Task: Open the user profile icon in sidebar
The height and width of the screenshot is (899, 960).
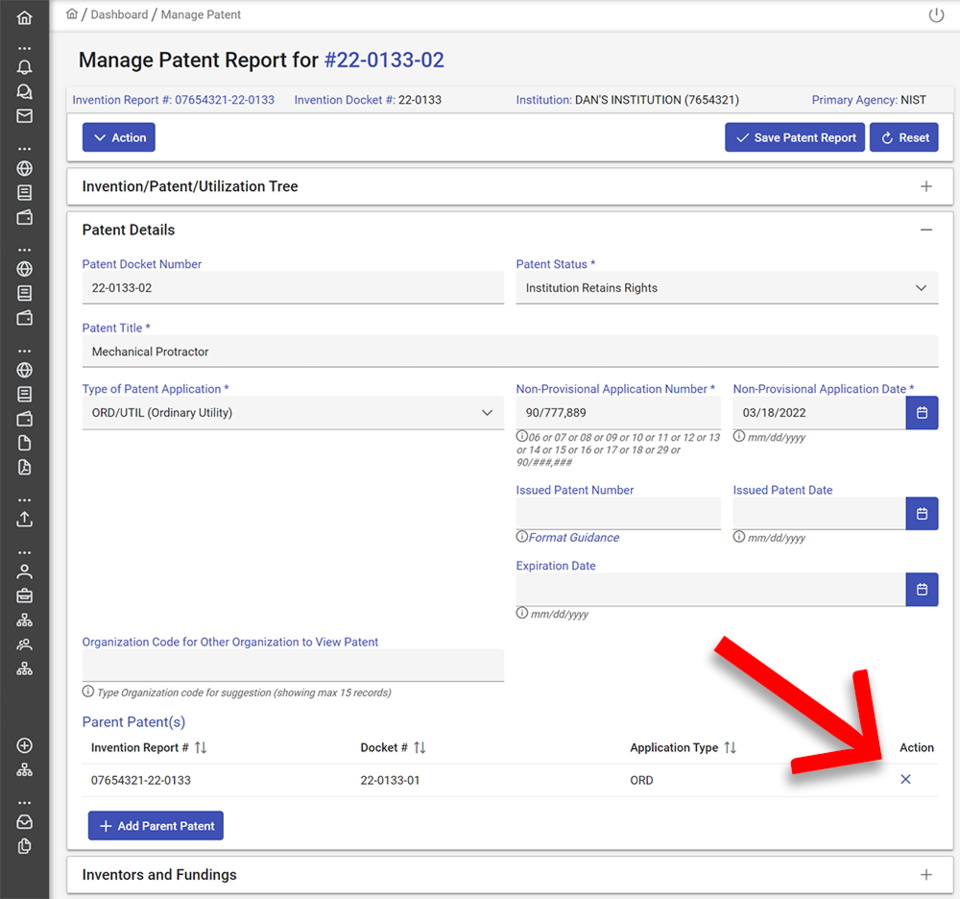Action: pyautogui.click(x=25, y=571)
